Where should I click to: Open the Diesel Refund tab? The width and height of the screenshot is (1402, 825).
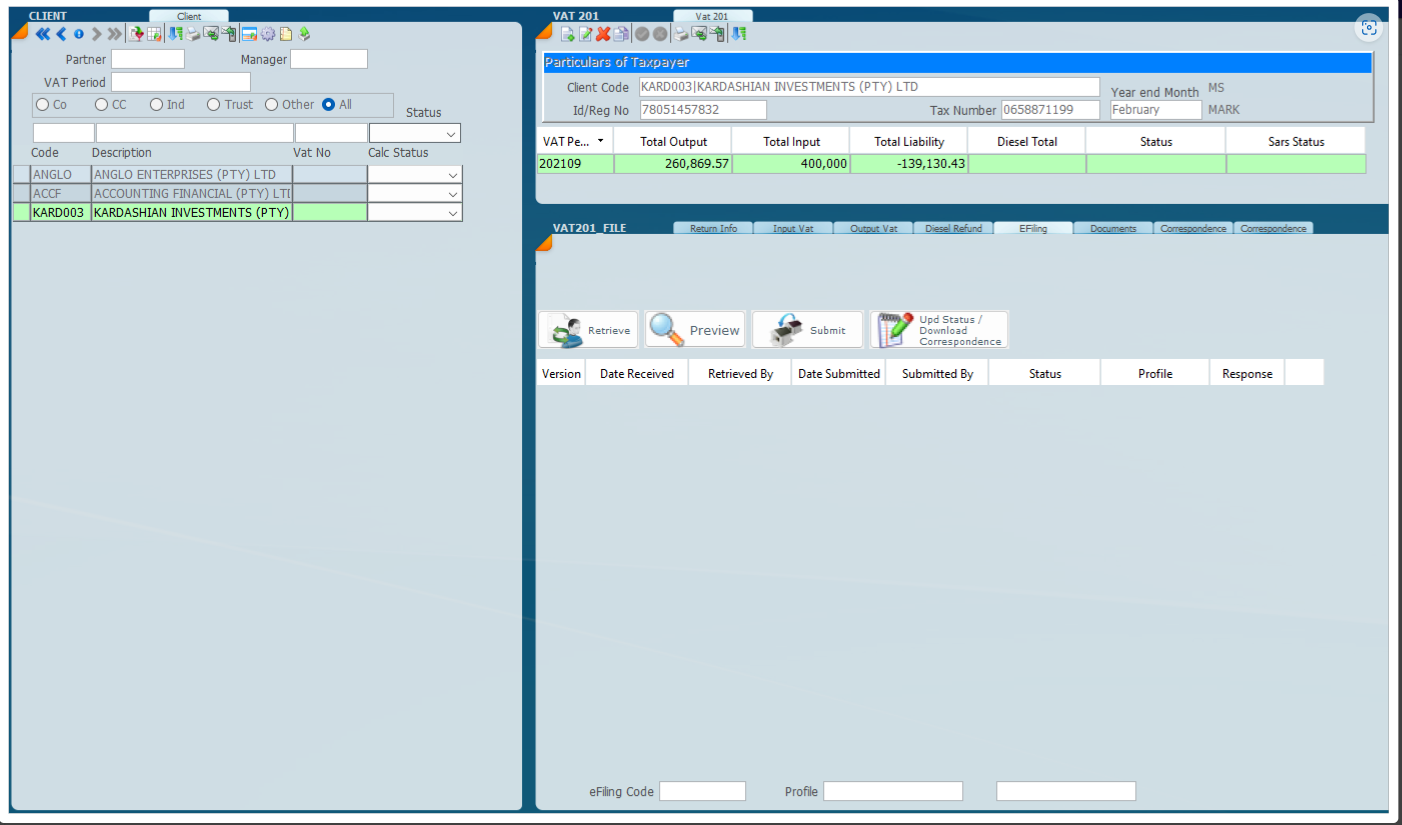coord(952,228)
